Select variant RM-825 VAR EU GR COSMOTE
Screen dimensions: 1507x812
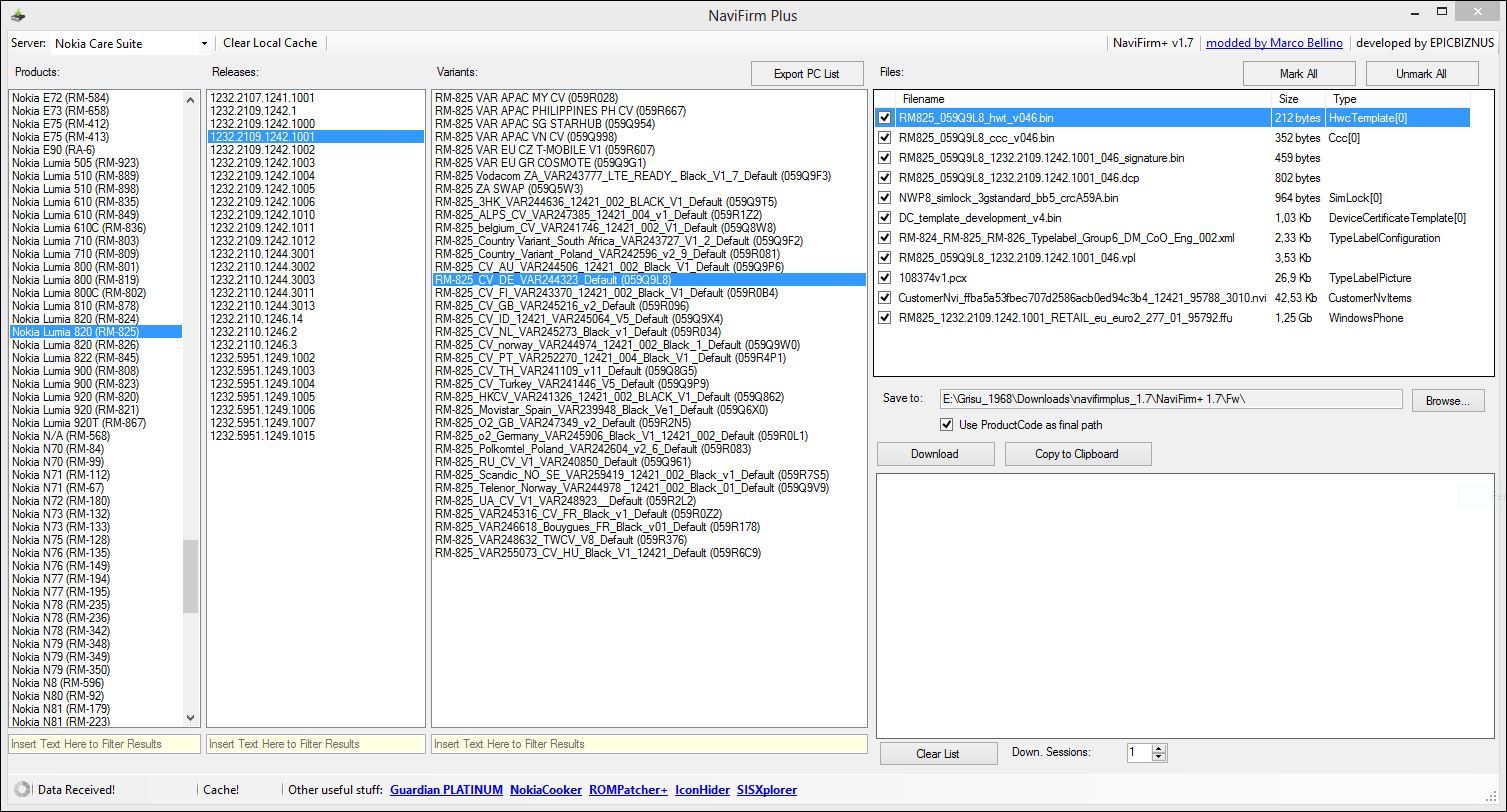(540, 163)
